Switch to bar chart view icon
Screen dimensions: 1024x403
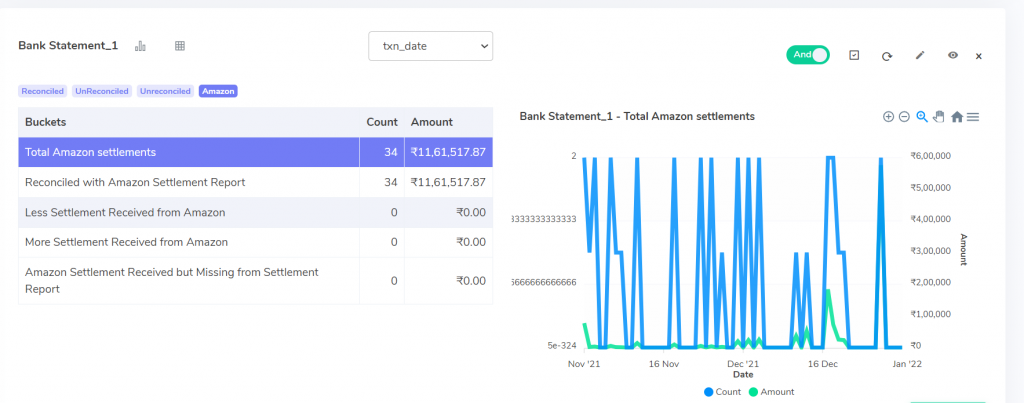point(140,46)
